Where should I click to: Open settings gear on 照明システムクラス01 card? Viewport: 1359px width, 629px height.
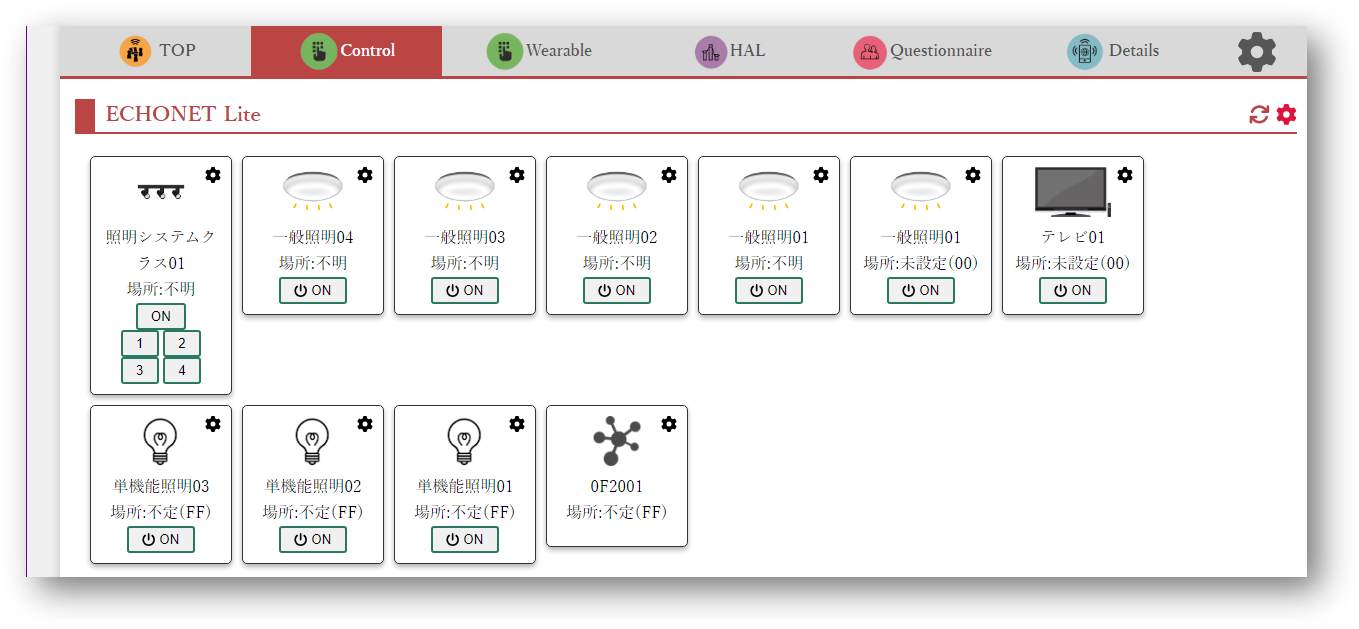[x=213, y=175]
